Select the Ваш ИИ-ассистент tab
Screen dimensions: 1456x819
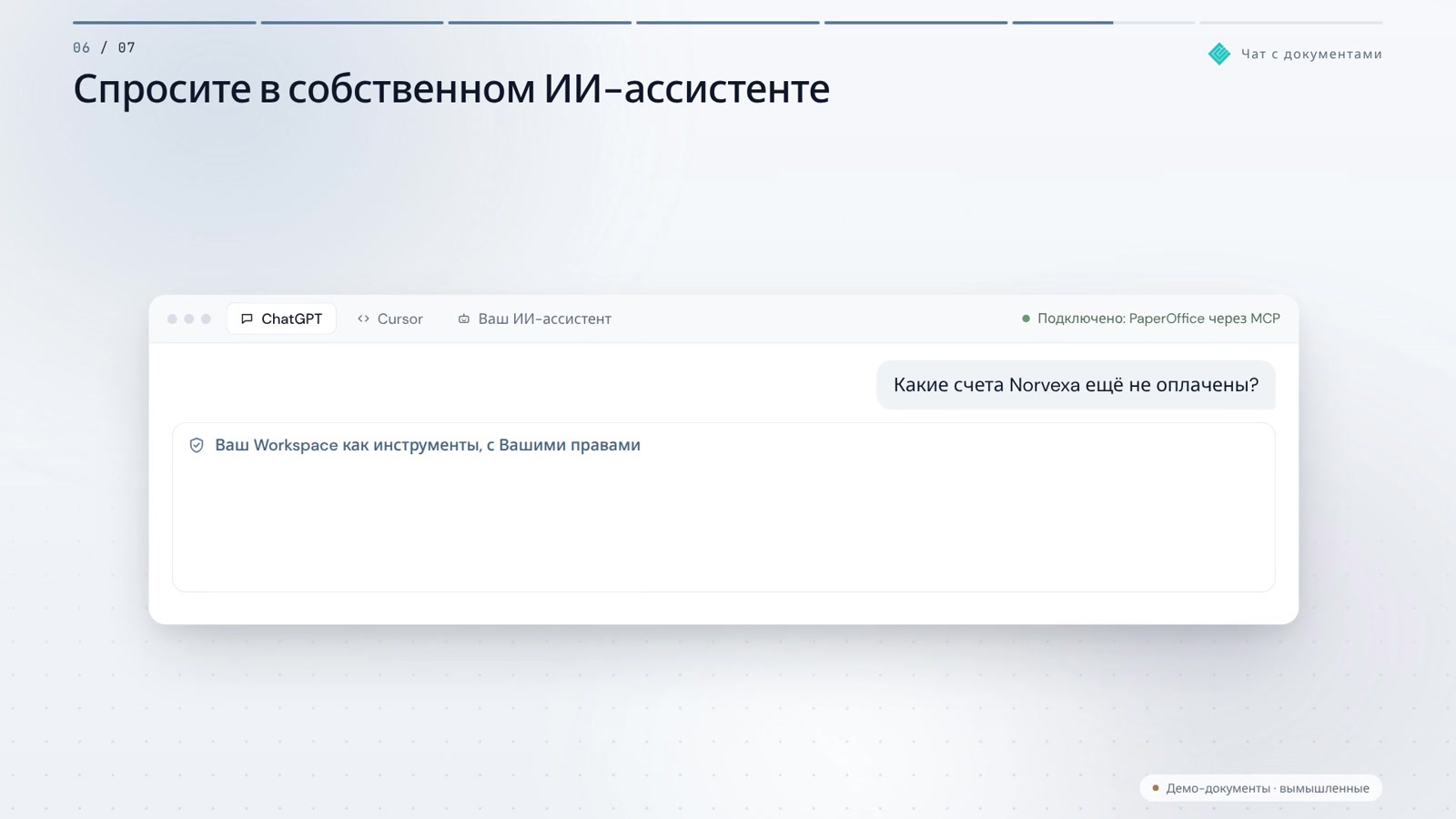pyautogui.click(x=535, y=318)
